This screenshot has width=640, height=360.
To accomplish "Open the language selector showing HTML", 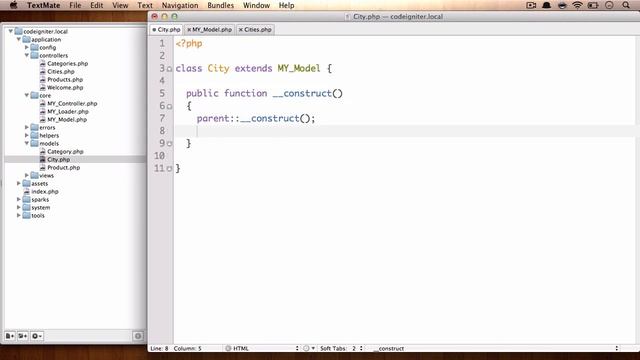I will click(x=262, y=348).
